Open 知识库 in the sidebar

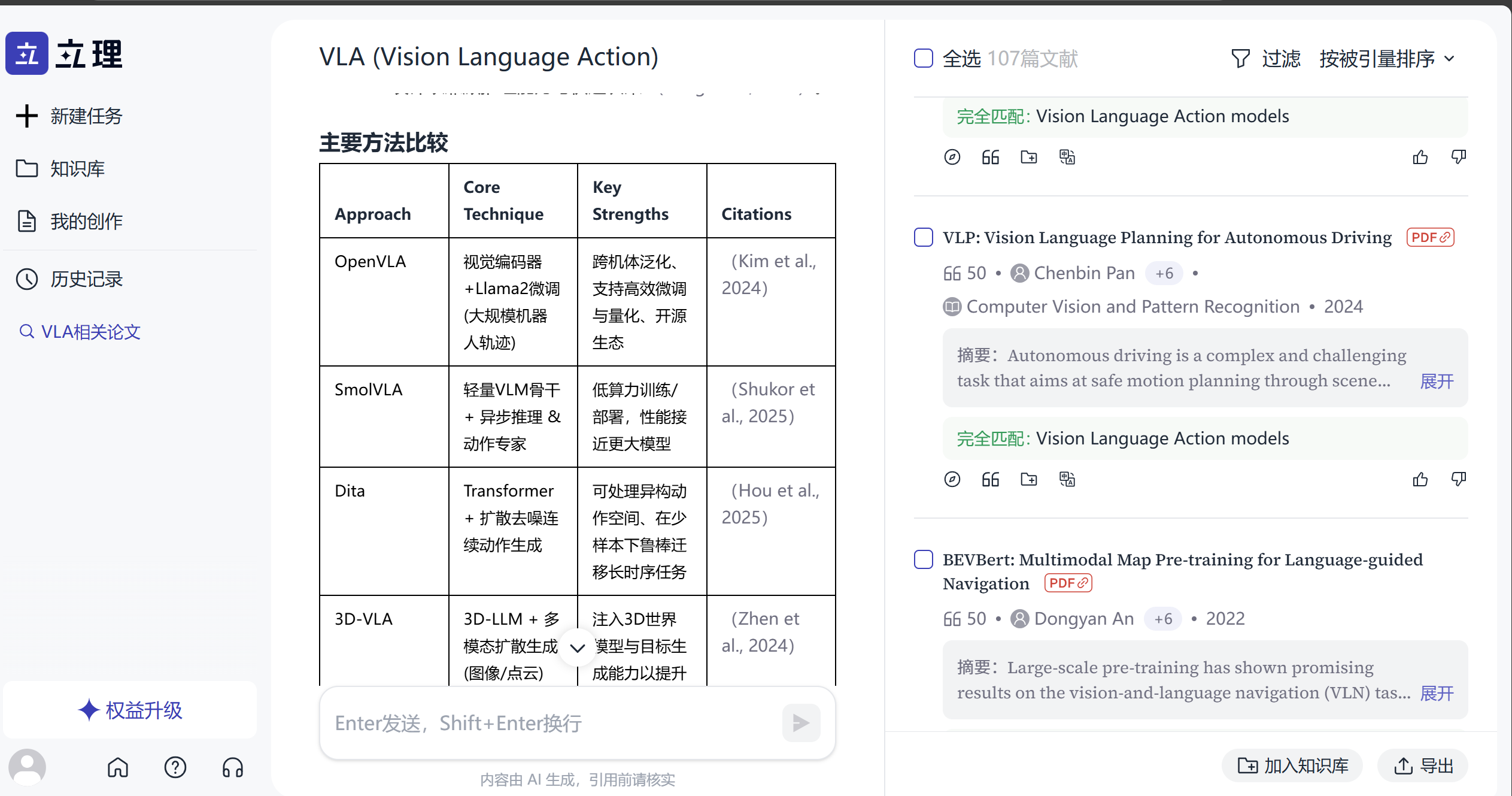point(77,169)
